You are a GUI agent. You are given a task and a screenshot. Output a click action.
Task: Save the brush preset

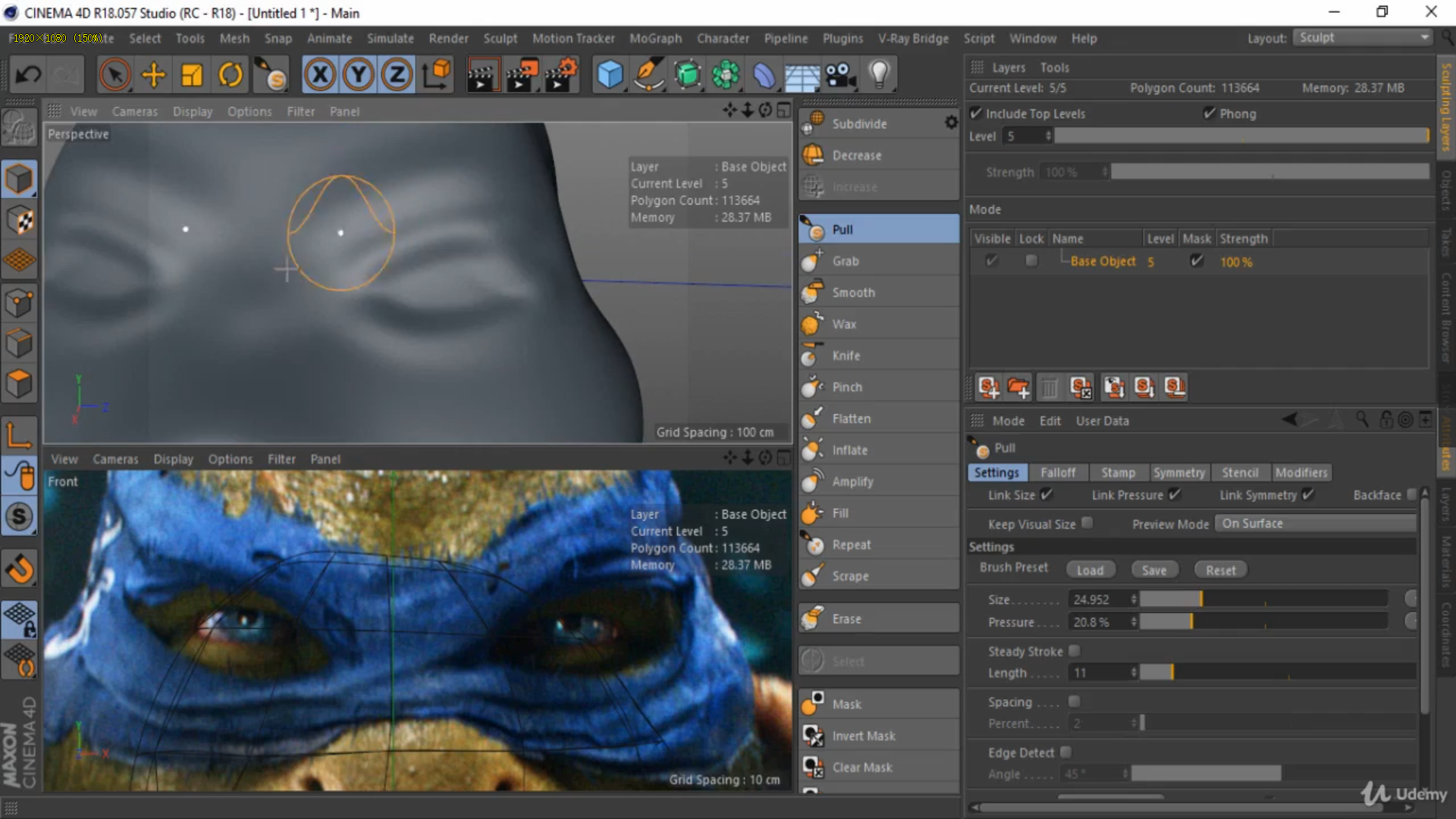(1154, 570)
